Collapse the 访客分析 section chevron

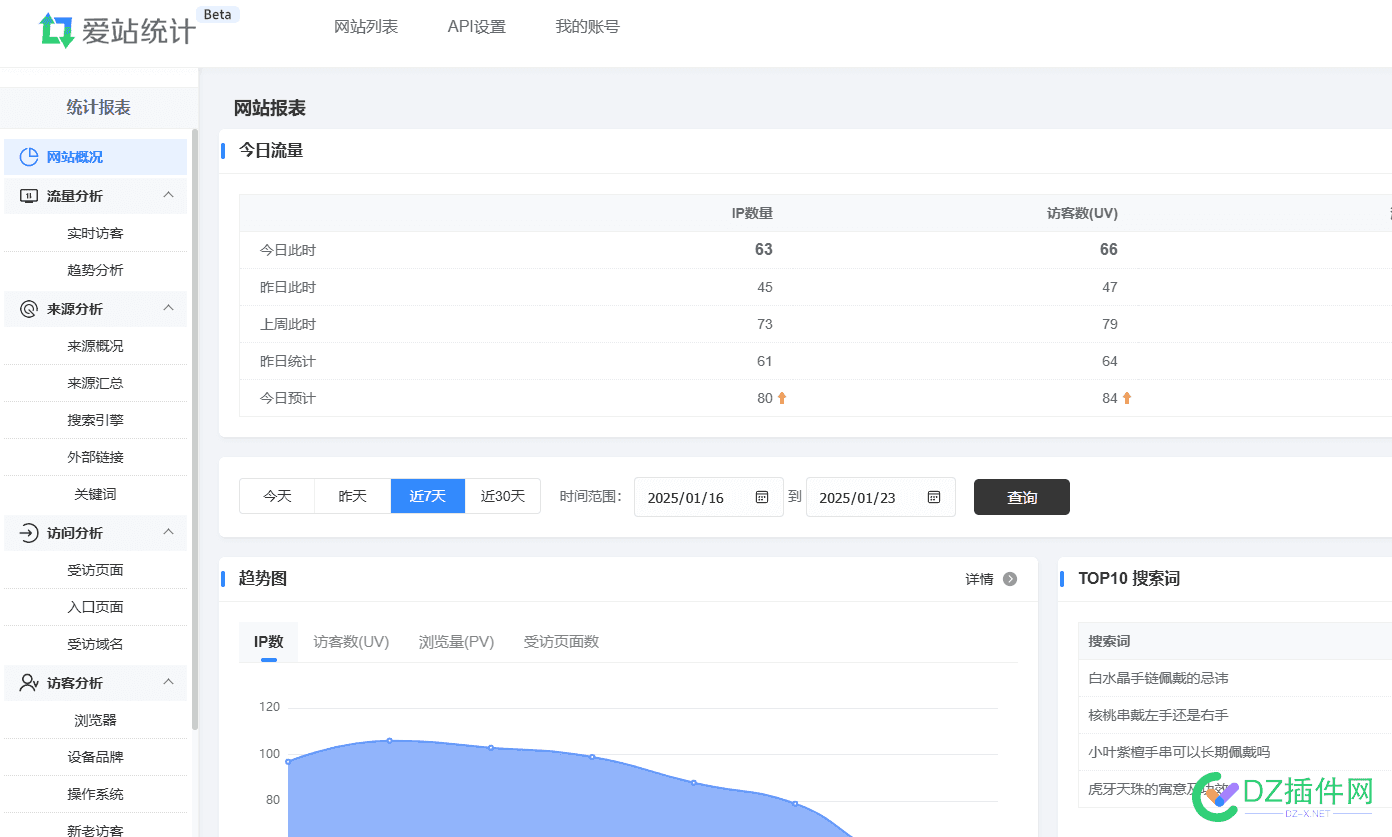click(168, 682)
